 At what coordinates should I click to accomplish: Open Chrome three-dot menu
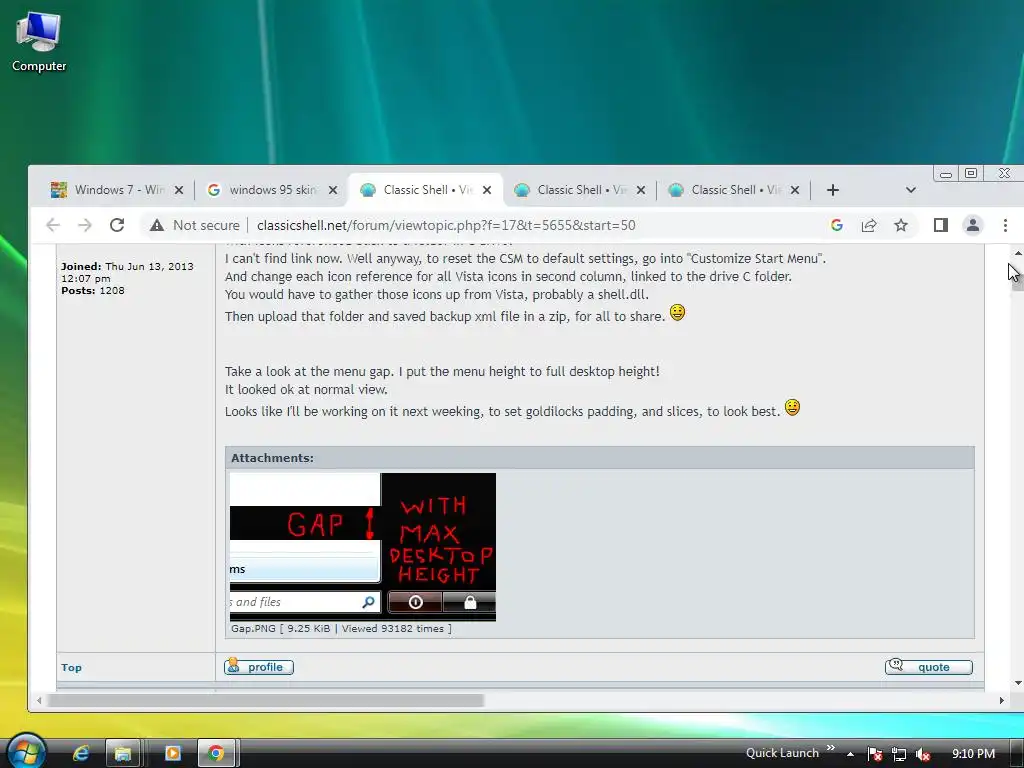pos(1005,225)
